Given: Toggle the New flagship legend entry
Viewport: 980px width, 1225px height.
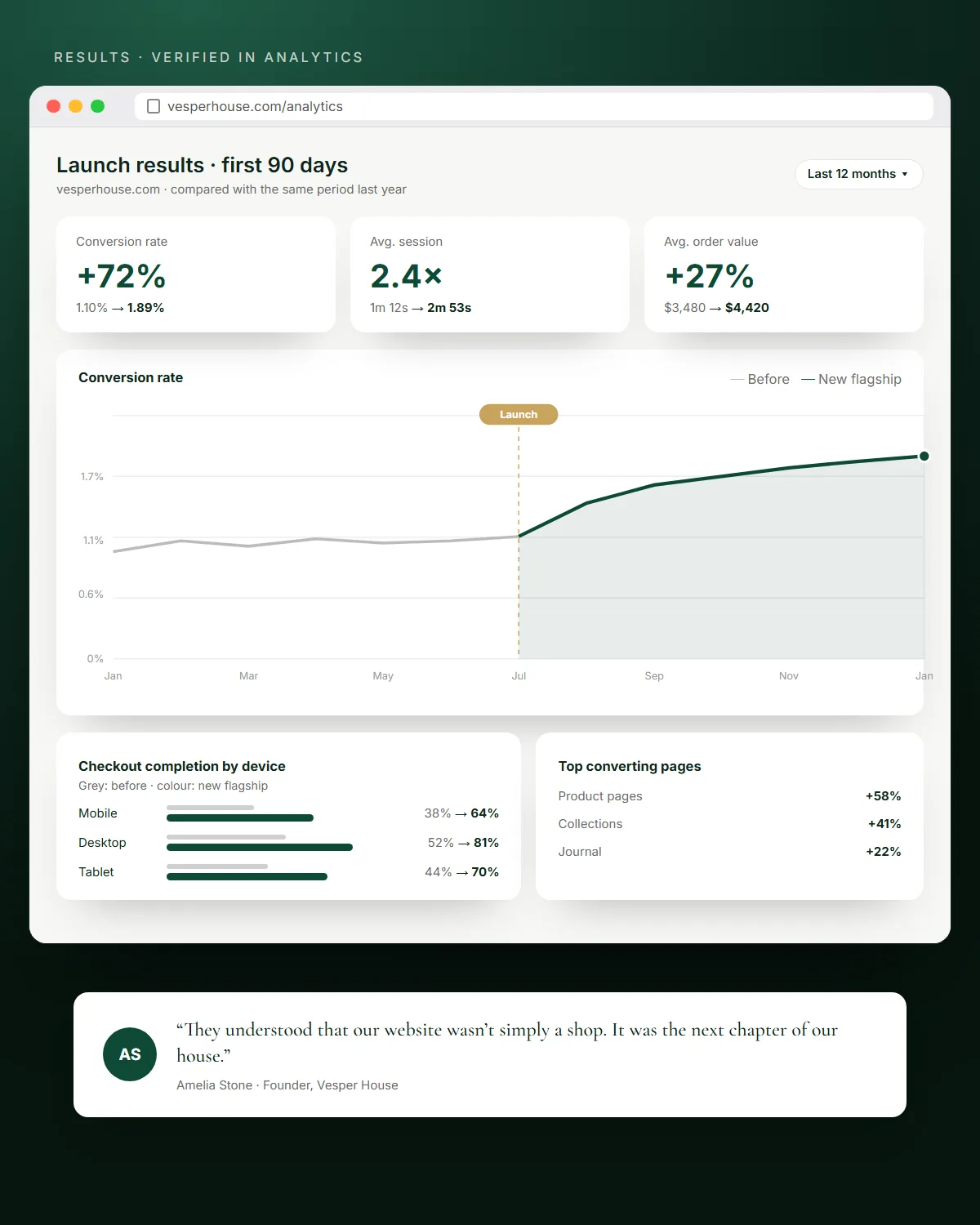Looking at the screenshot, I should tap(852, 379).
